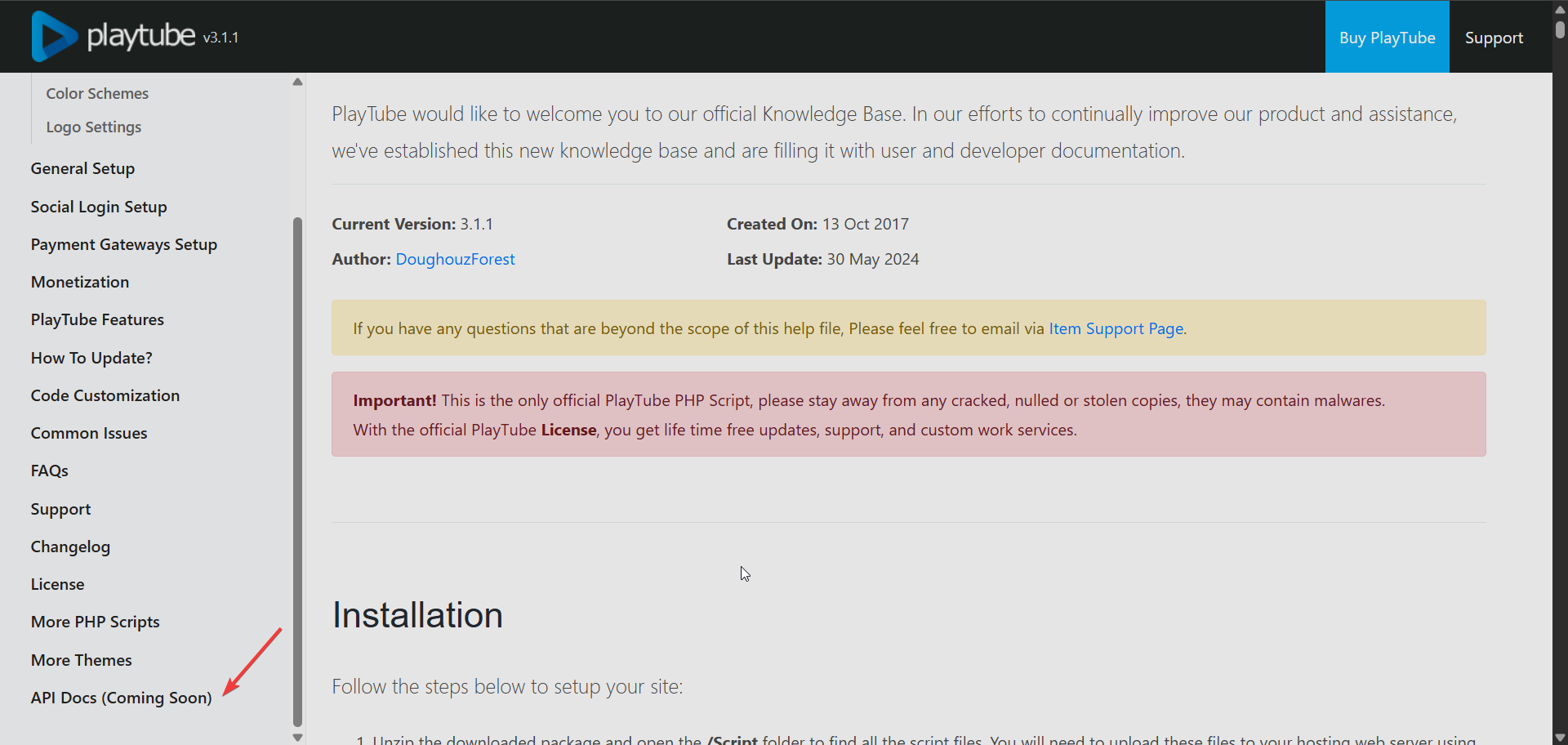The width and height of the screenshot is (1568, 745).
Task: Open API Docs (Coming Soon) item
Action: point(121,698)
